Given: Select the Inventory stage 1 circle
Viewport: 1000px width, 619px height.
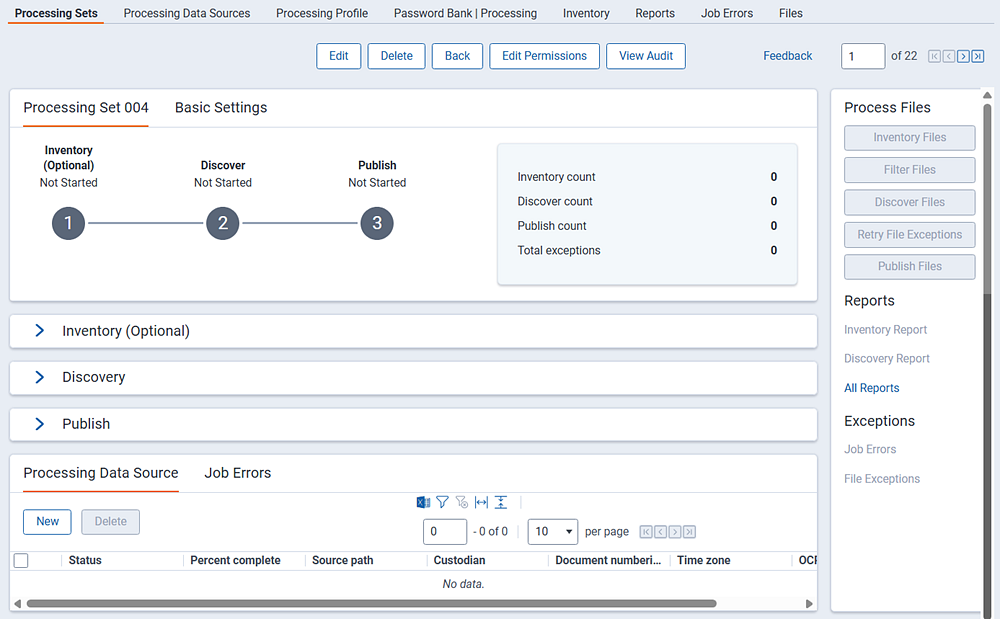Looking at the screenshot, I should (68, 223).
